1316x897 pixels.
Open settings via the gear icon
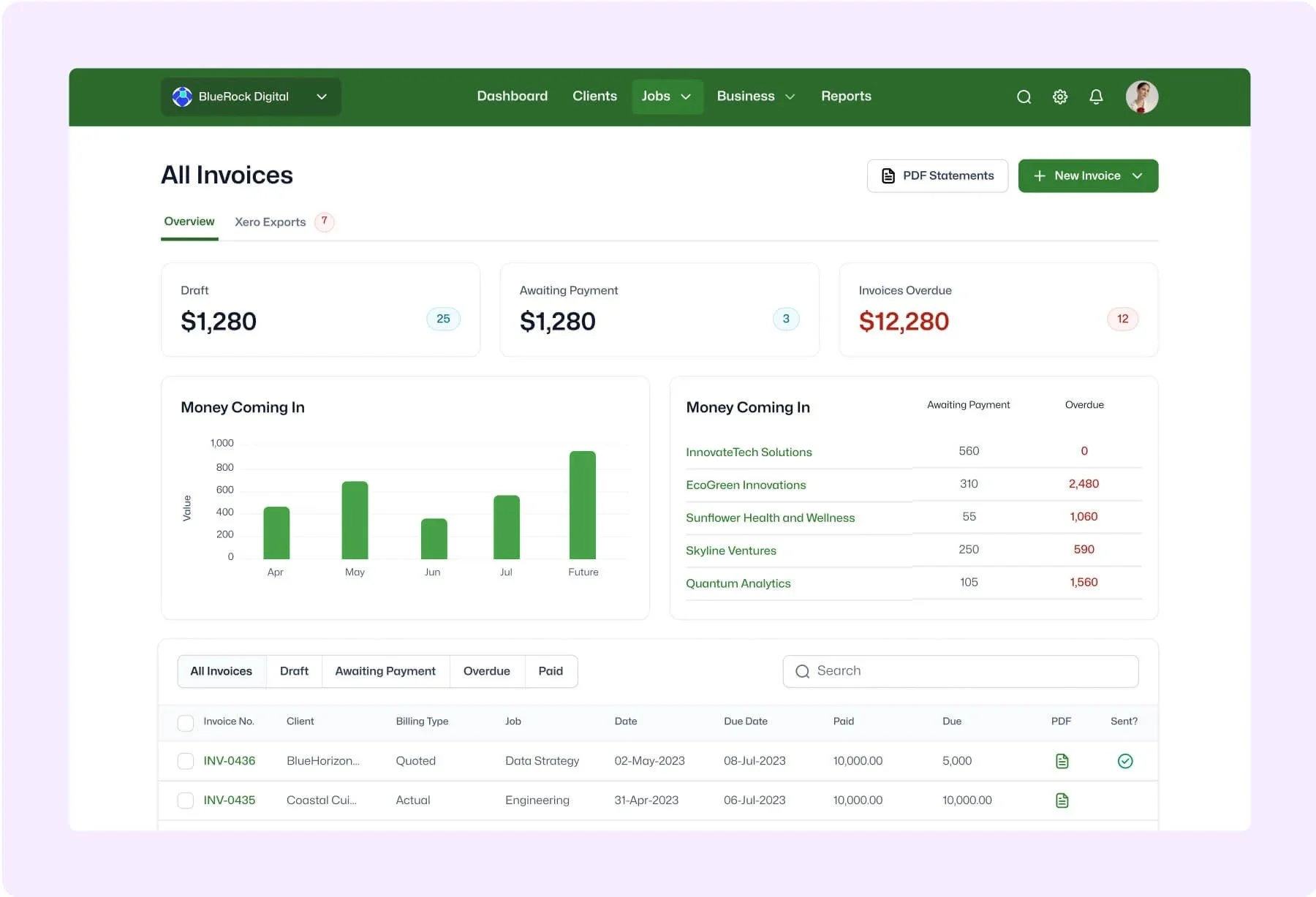pos(1059,96)
